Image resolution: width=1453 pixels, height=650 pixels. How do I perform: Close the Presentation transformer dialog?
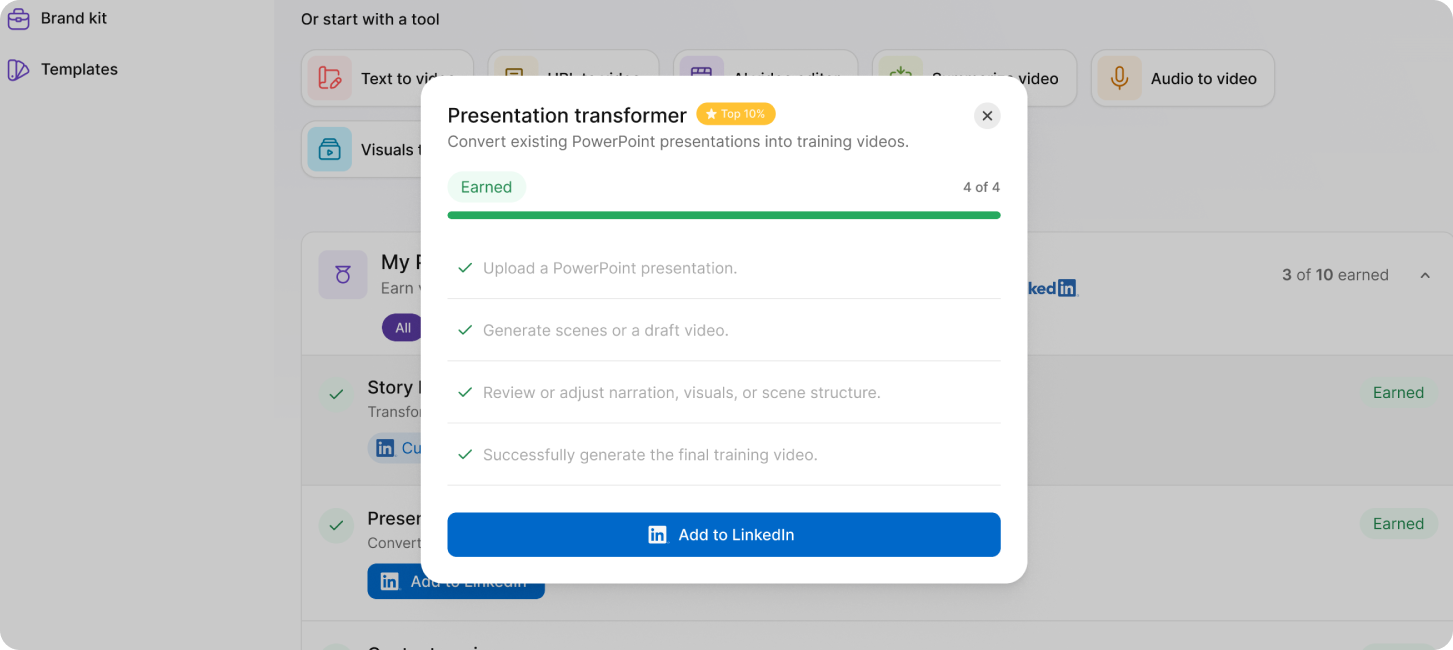(987, 116)
